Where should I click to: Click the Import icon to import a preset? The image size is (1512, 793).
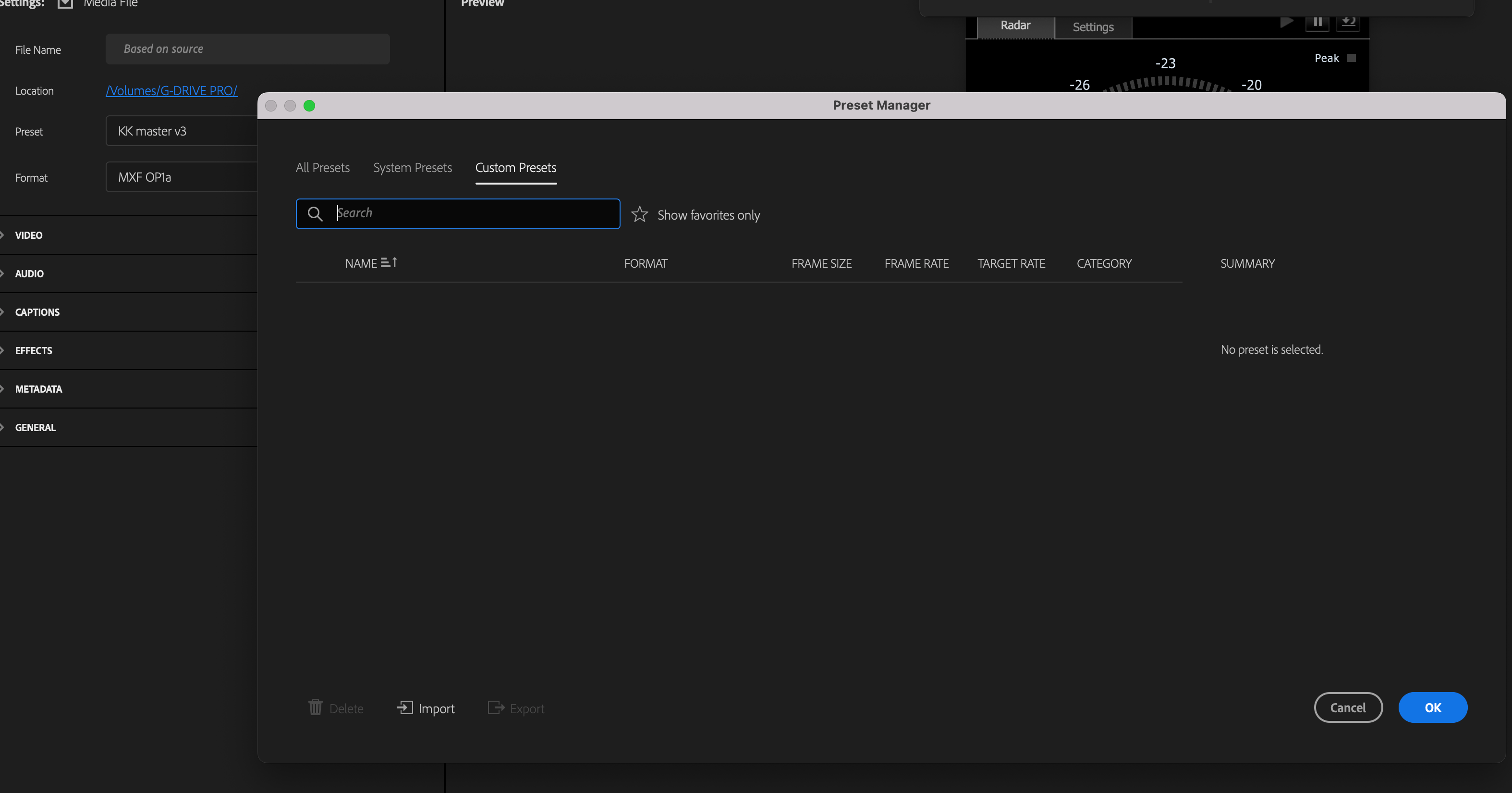[405, 708]
